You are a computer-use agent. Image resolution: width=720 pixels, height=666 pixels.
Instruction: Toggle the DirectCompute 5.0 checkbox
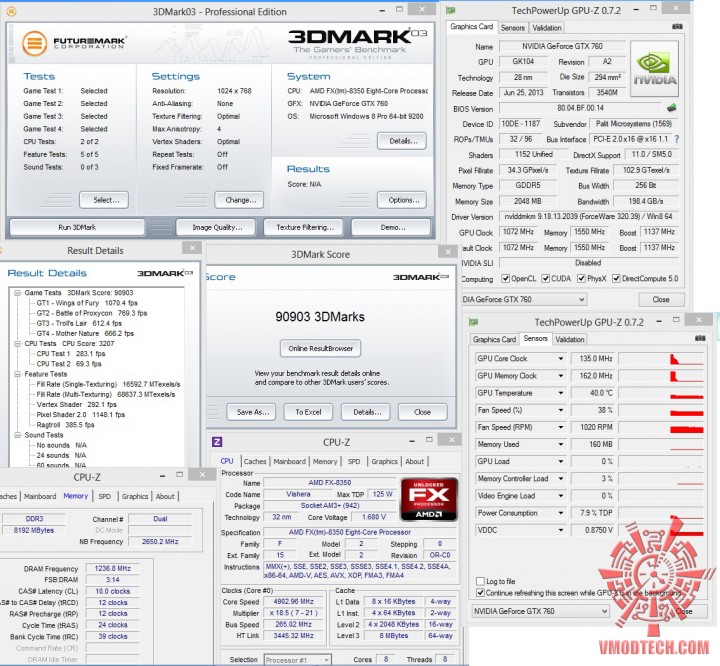click(616, 278)
